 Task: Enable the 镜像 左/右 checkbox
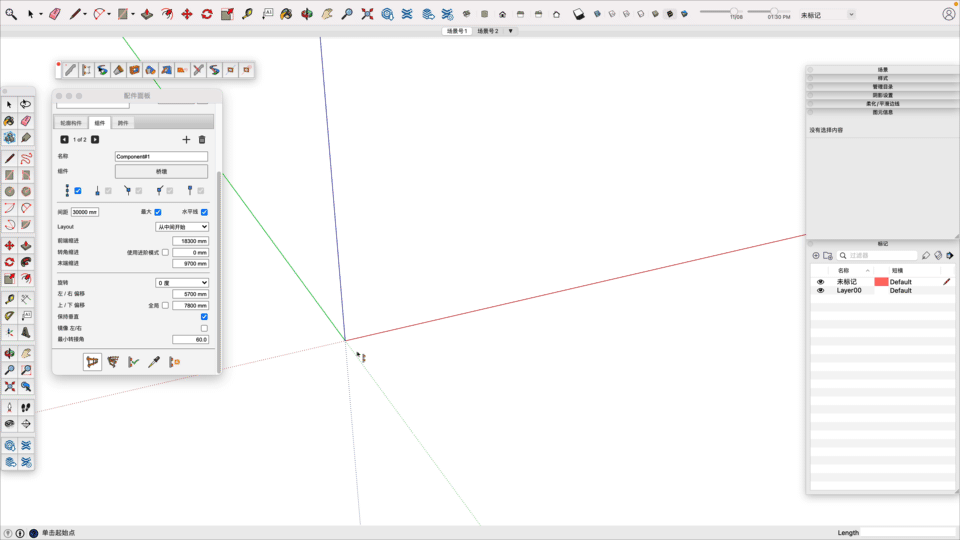[204, 328]
